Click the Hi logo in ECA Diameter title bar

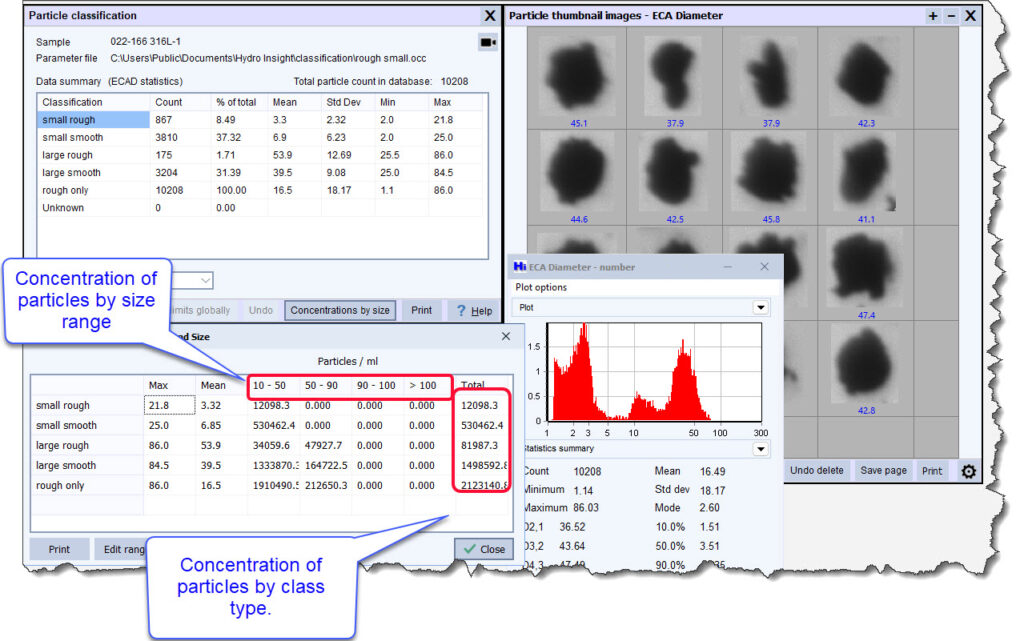(519, 266)
